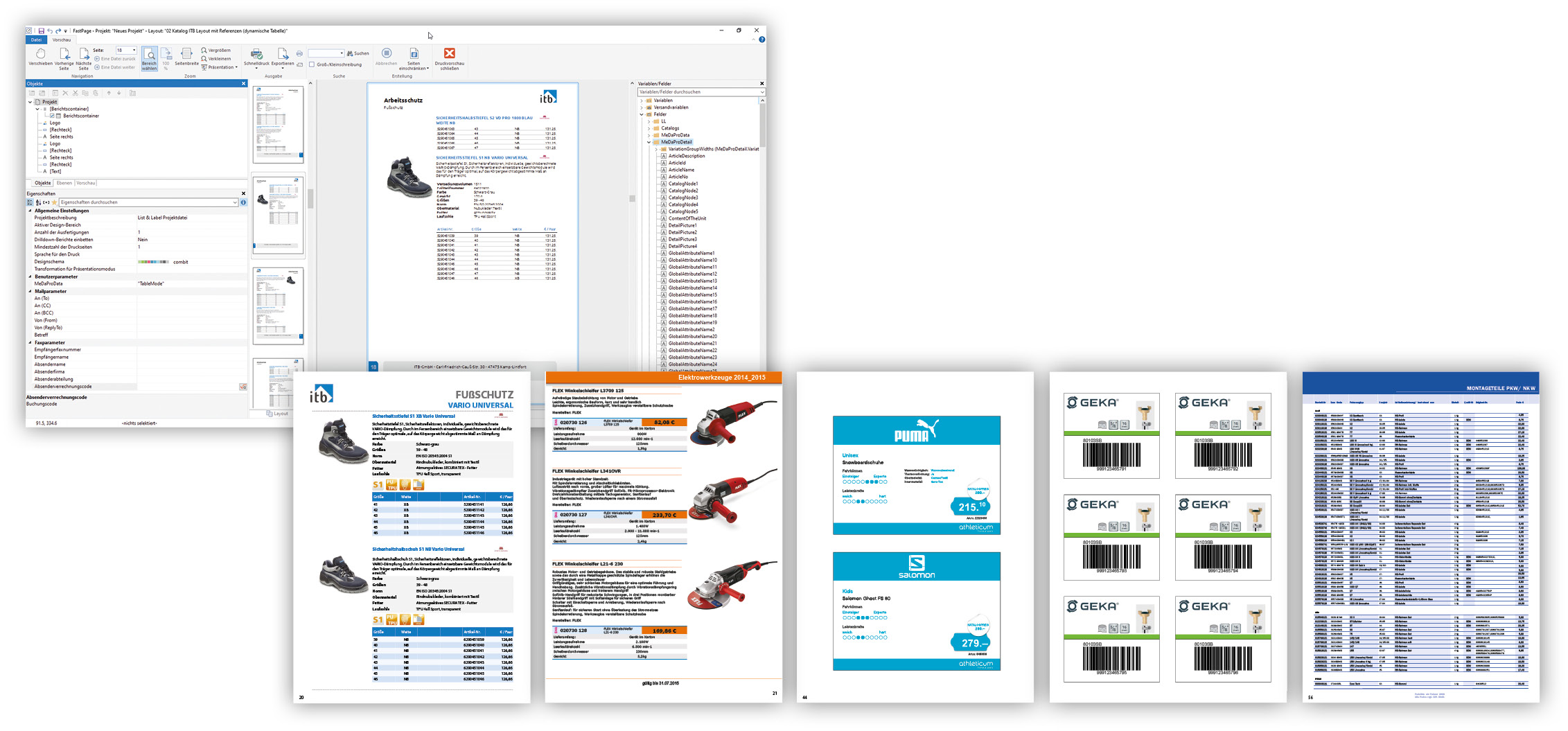Switch to the Ebenen tab
1568x731 pixels.
coord(64,183)
